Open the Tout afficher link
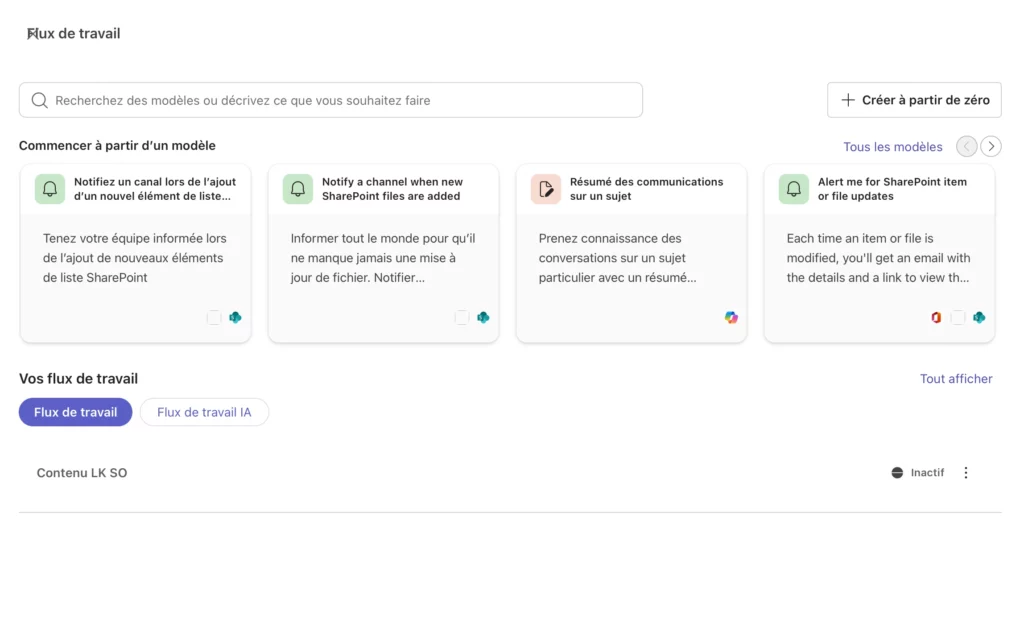 coord(956,378)
